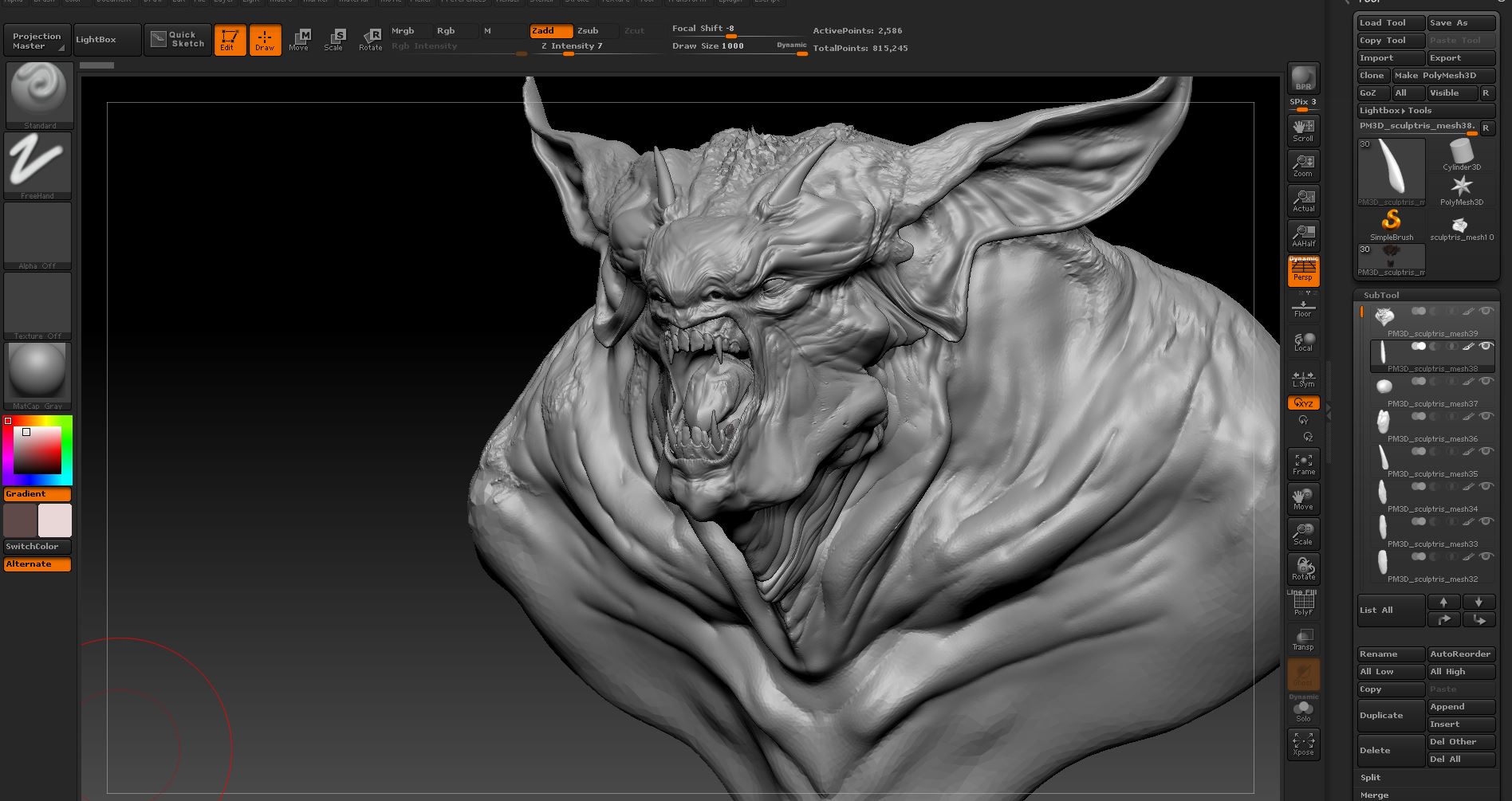The image size is (1512, 801).
Task: Select the Move mode in top shelf
Action: coord(299,40)
